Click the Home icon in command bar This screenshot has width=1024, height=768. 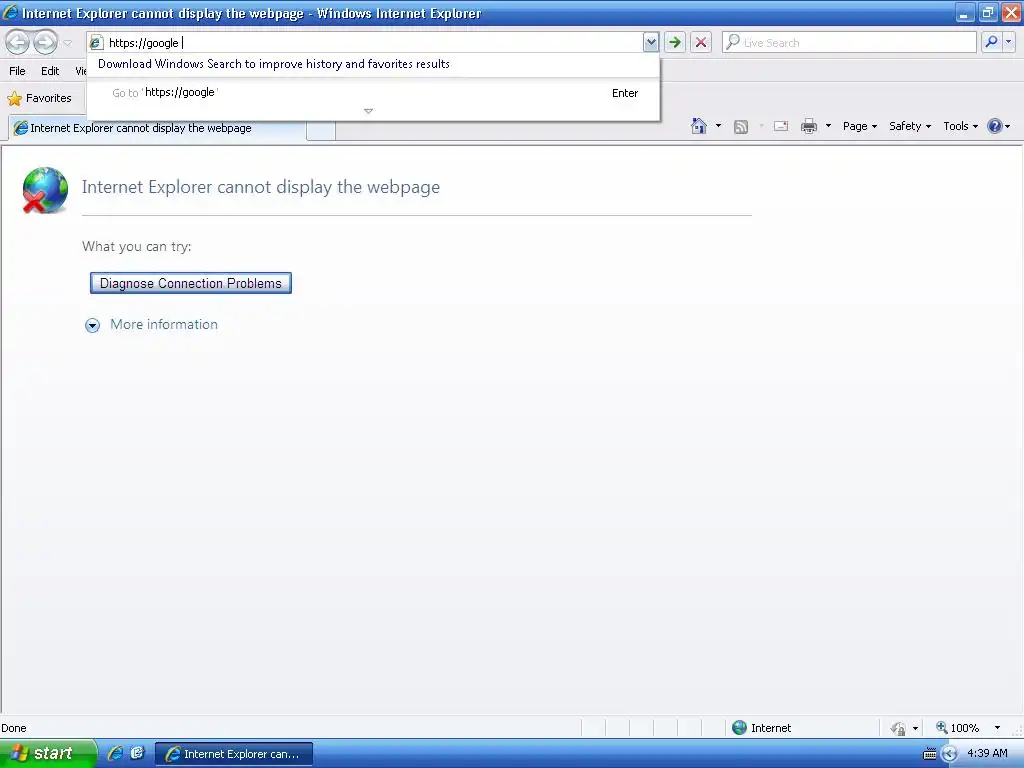(699, 126)
